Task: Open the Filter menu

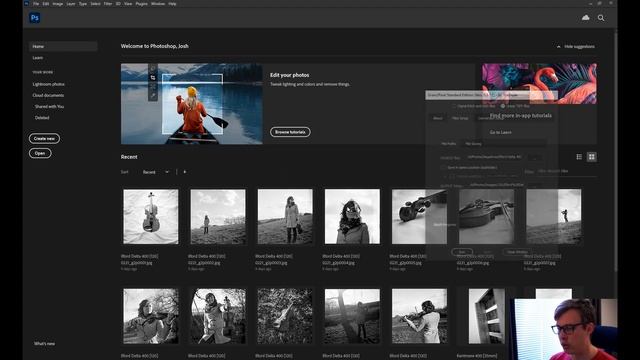Action: click(x=108, y=4)
